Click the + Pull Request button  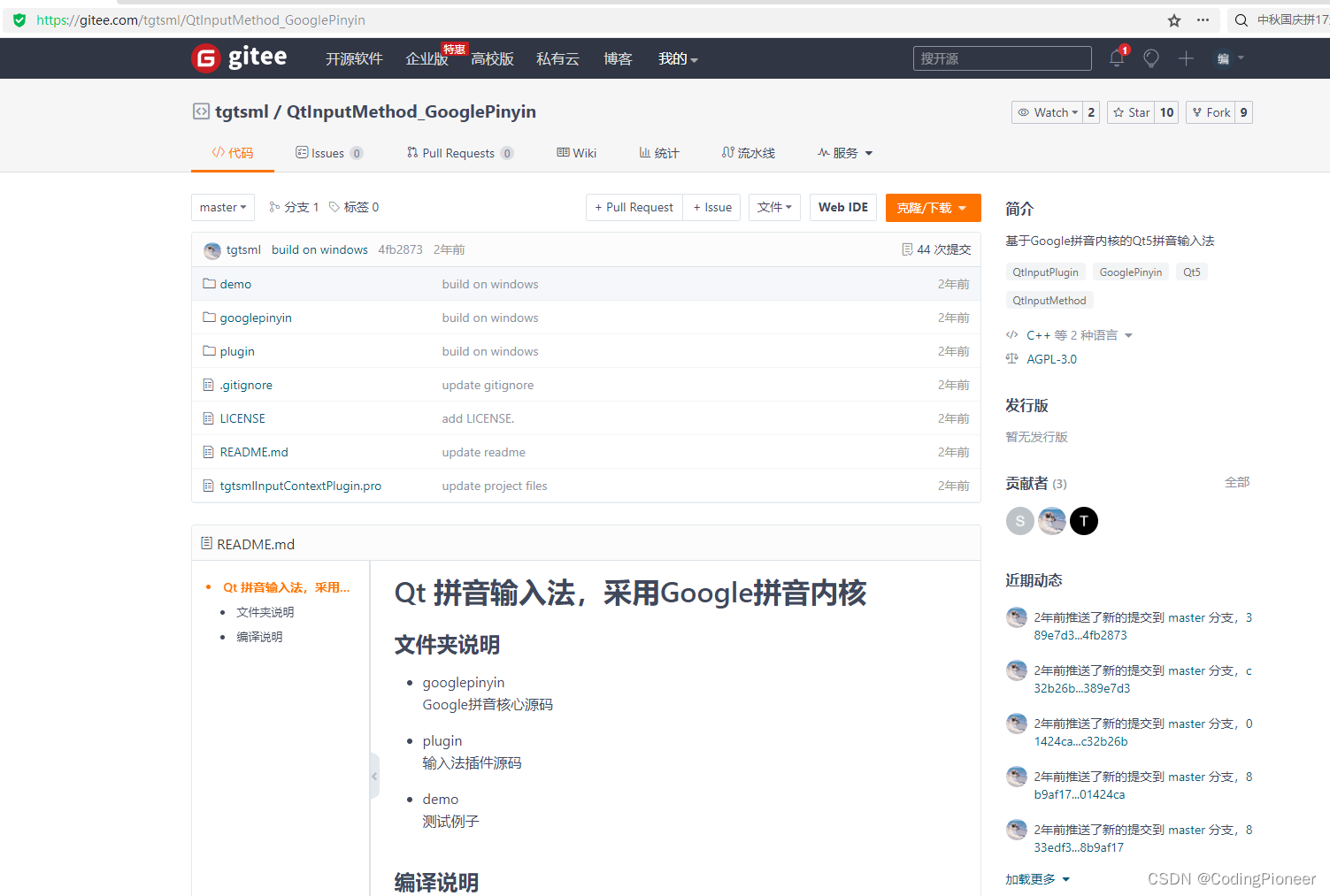(634, 207)
